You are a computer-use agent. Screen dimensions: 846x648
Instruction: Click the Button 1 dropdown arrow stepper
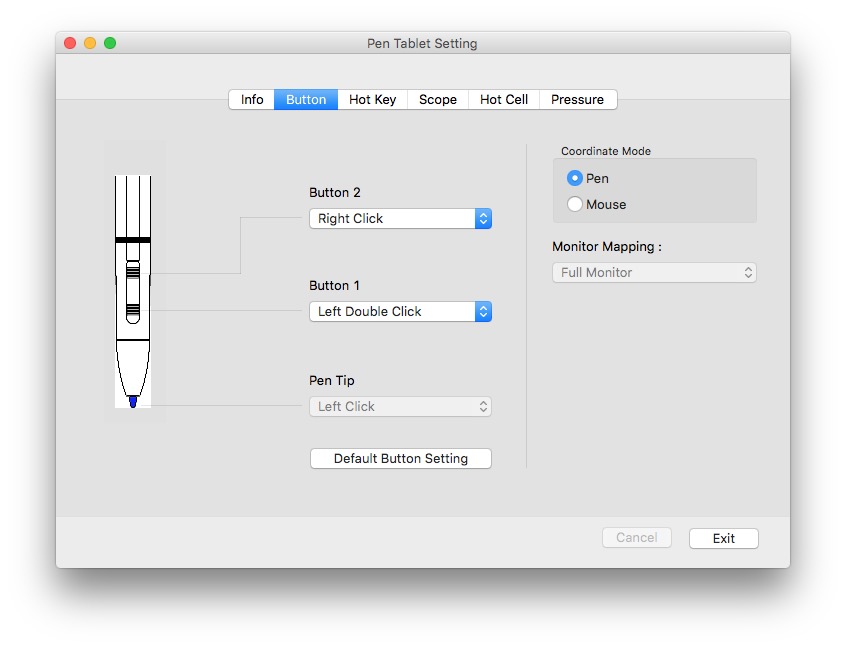tap(483, 311)
